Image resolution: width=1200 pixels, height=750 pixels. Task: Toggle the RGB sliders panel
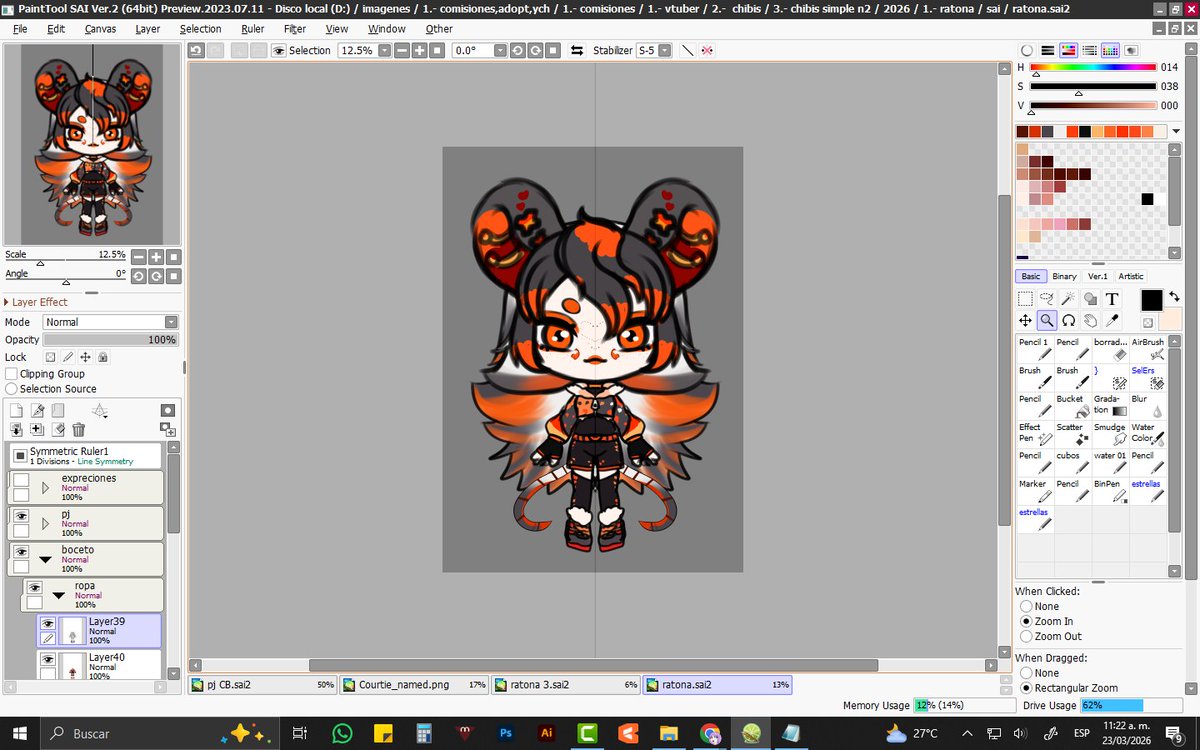(1047, 50)
